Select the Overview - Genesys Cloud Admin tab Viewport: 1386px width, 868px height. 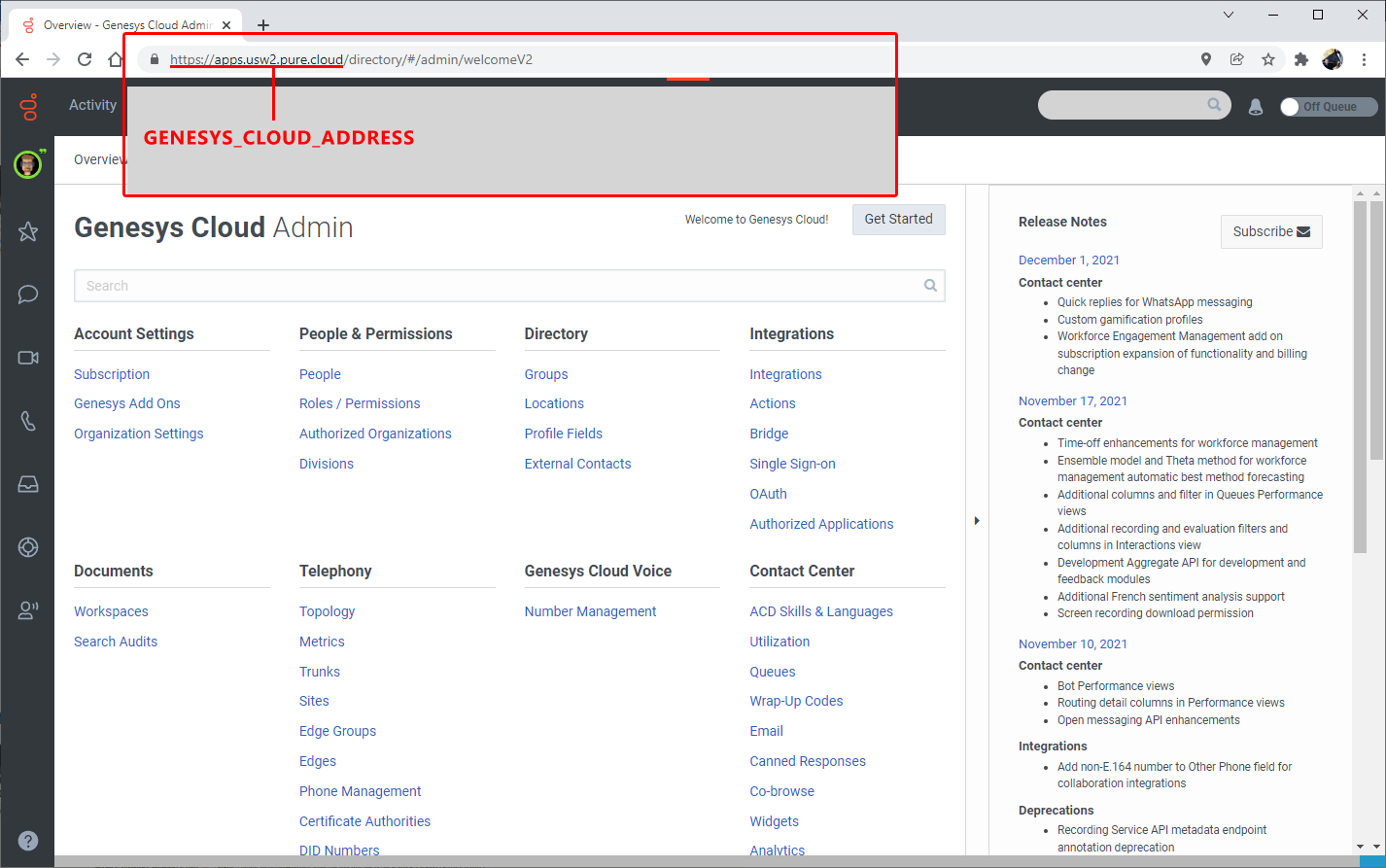pos(123,25)
